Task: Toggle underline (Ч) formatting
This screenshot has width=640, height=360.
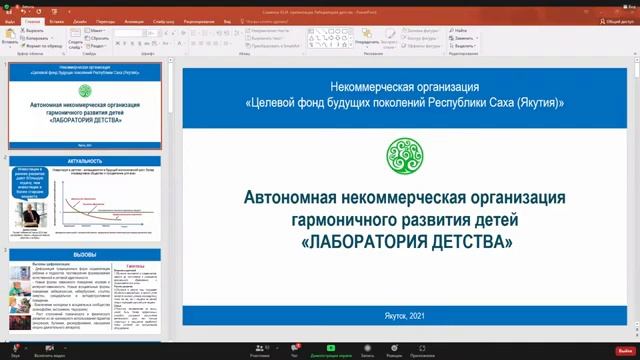Action: [x=132, y=43]
